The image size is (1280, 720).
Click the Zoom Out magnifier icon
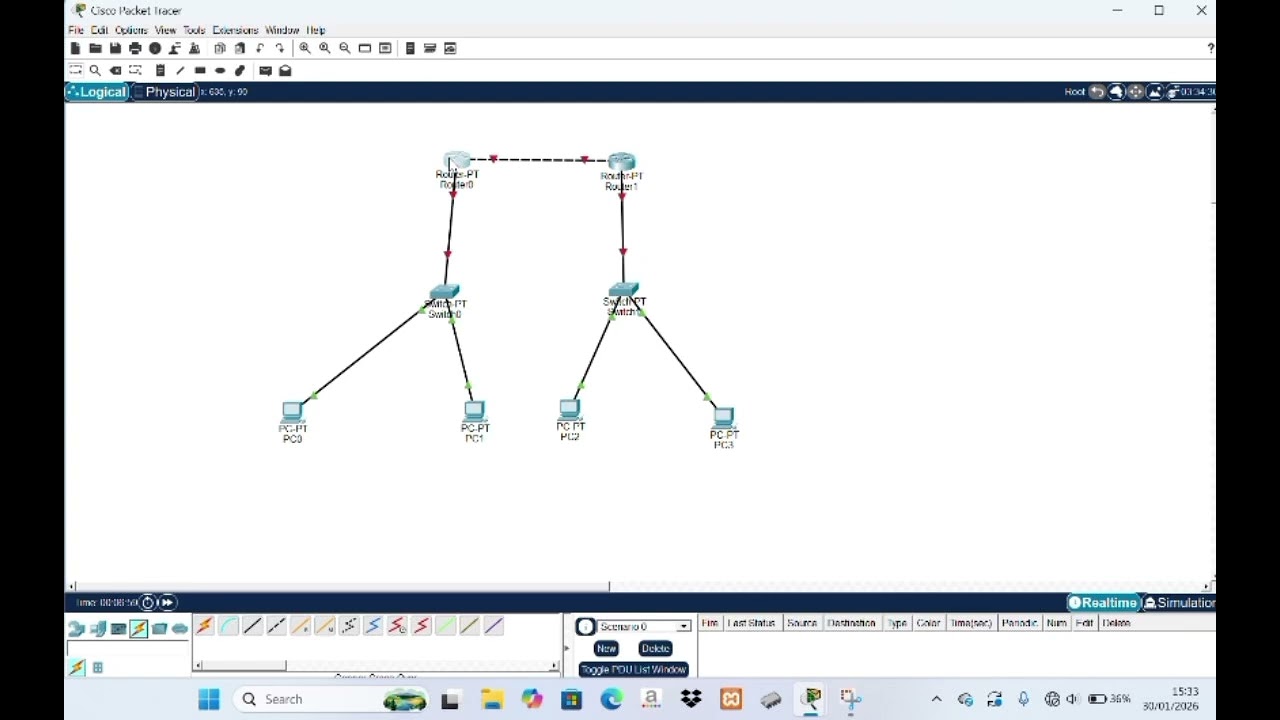click(x=345, y=48)
